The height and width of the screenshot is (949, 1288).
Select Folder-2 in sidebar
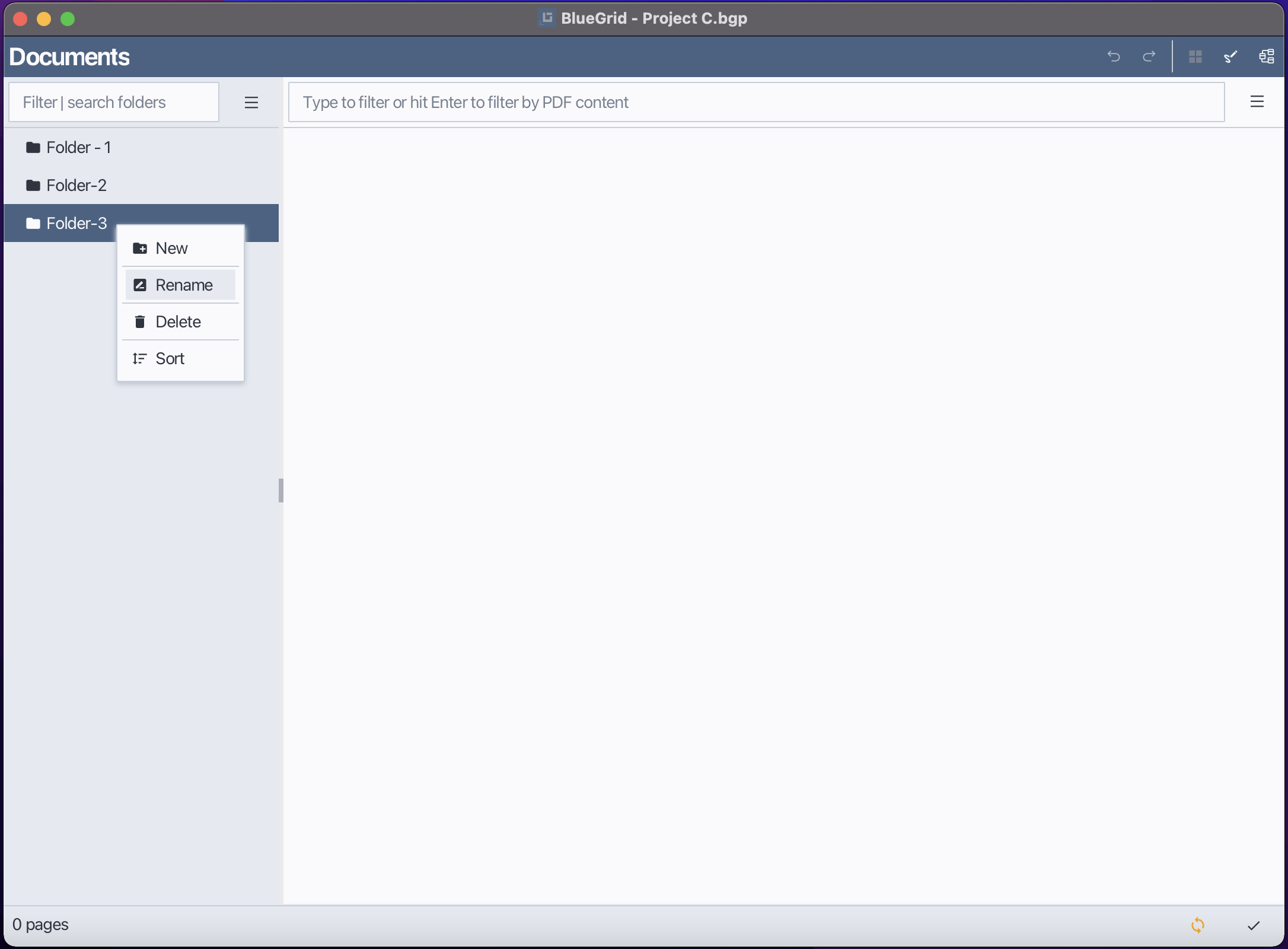(x=76, y=185)
